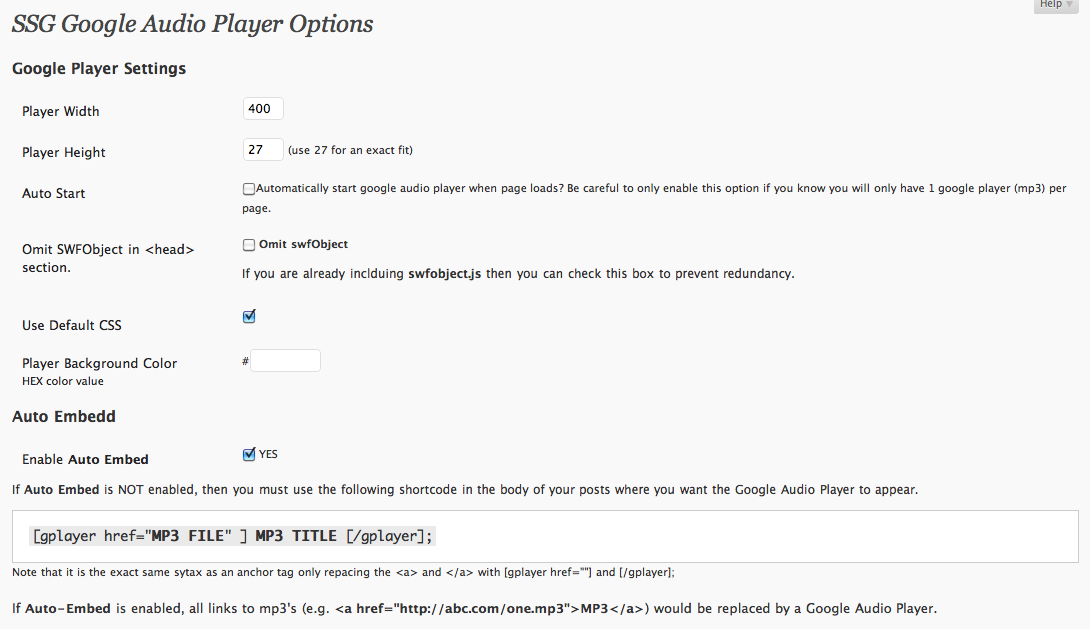Screen dimensions: 1090x629
Task: Uncheck the Use Default CSS checkbox
Action: point(249,316)
